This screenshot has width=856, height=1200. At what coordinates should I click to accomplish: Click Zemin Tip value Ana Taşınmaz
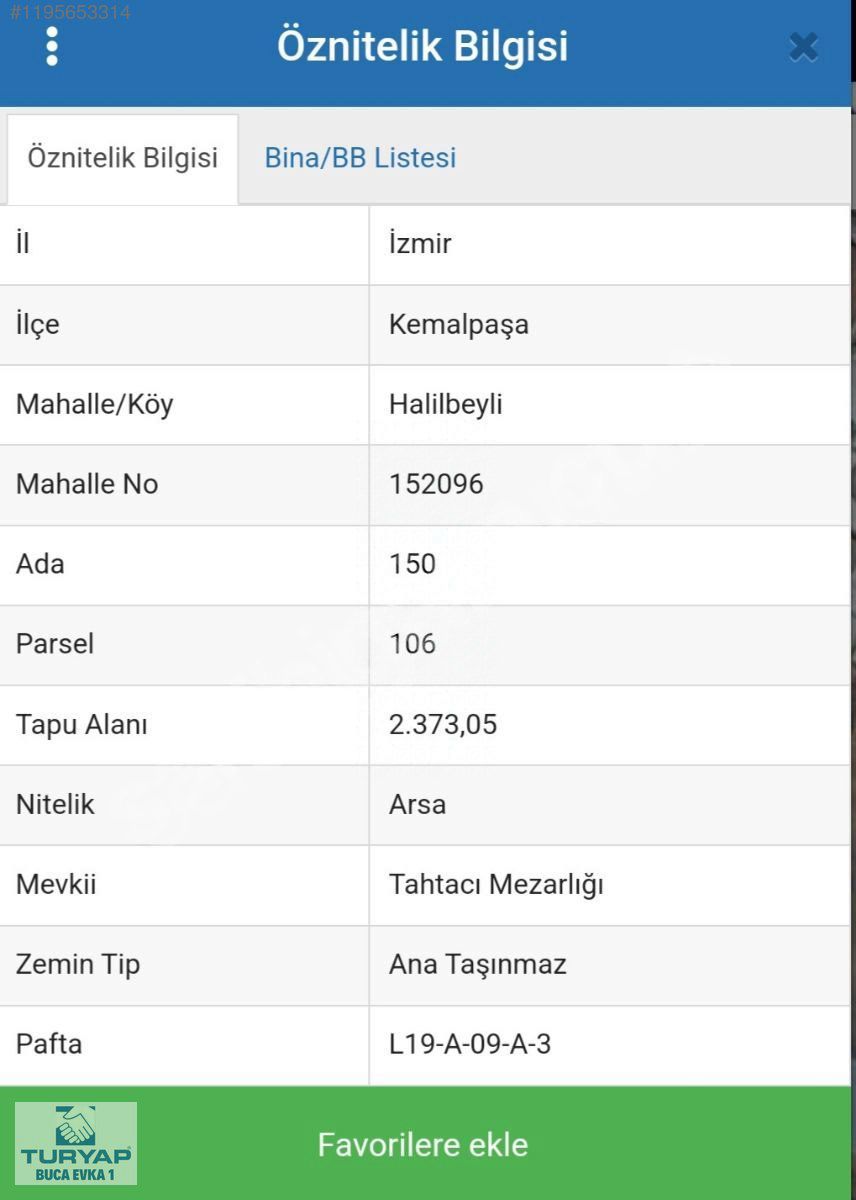[x=478, y=965]
